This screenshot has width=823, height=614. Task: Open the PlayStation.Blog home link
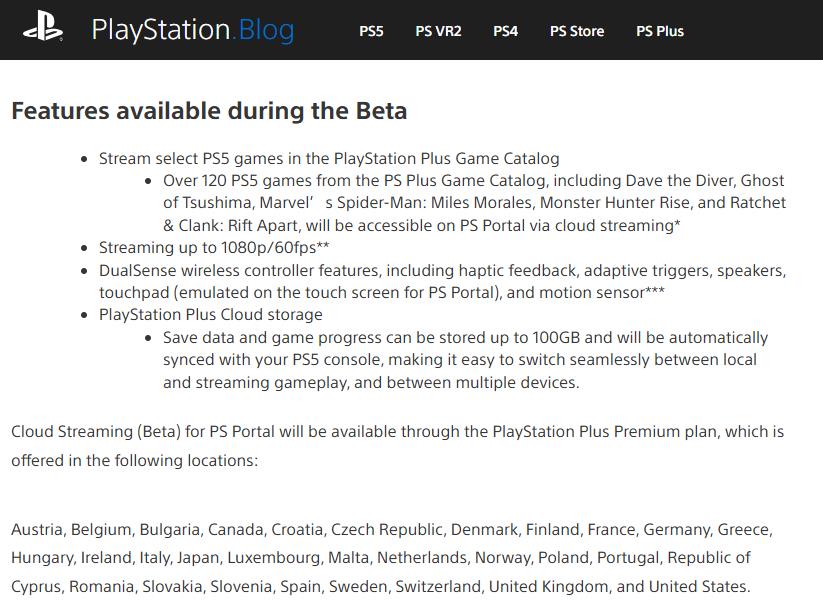coord(192,30)
